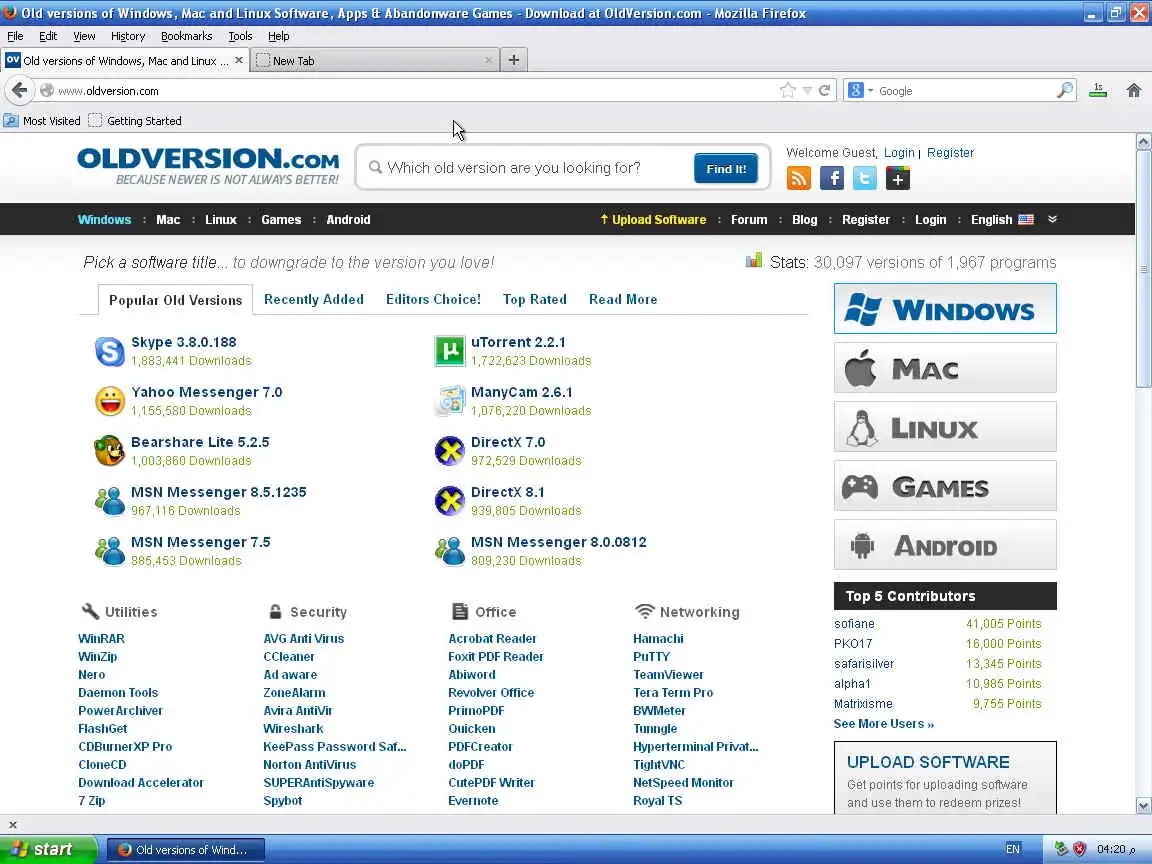The image size is (1152, 864).
Task: Click the large Games platform button
Action: click(945, 486)
